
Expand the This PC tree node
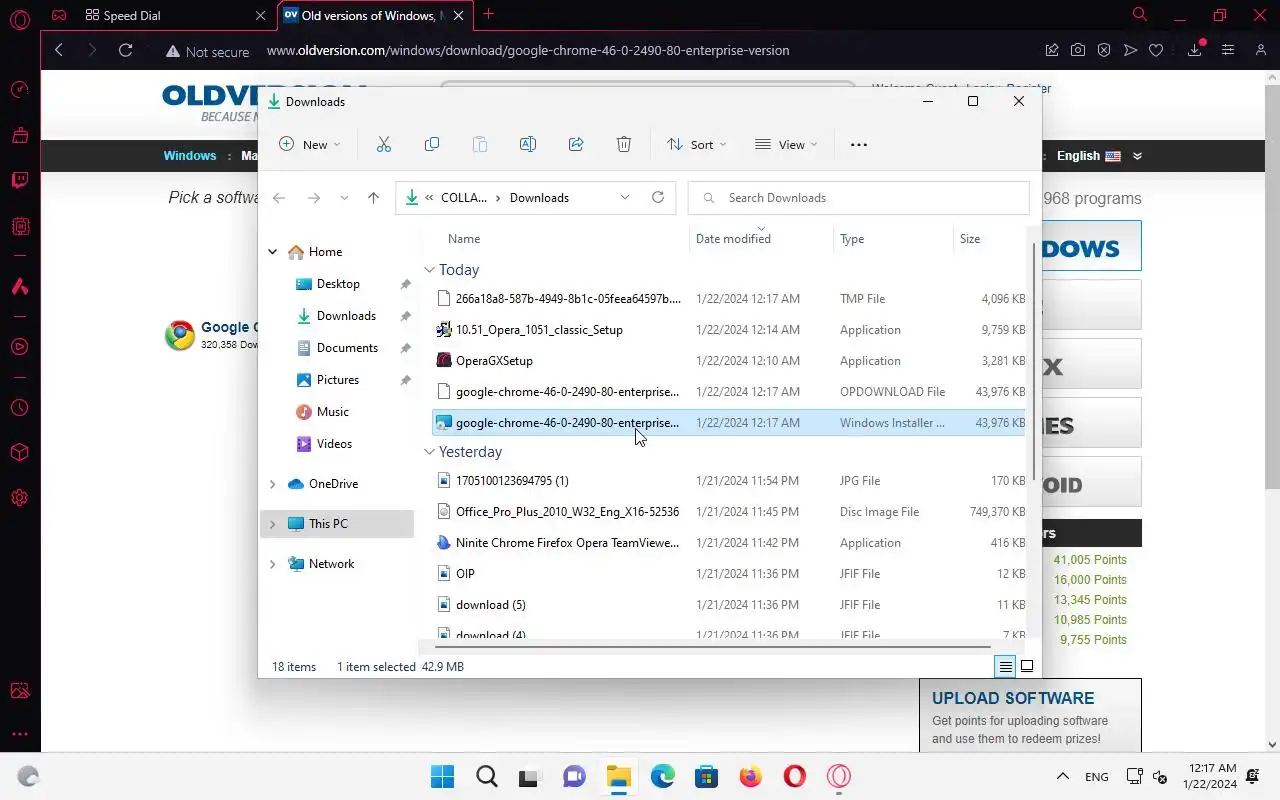[272, 524]
